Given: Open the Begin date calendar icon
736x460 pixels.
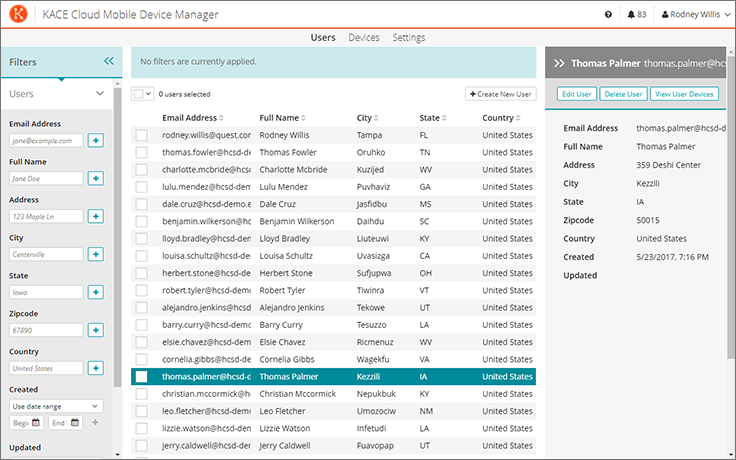Looking at the screenshot, I should click(x=37, y=423).
